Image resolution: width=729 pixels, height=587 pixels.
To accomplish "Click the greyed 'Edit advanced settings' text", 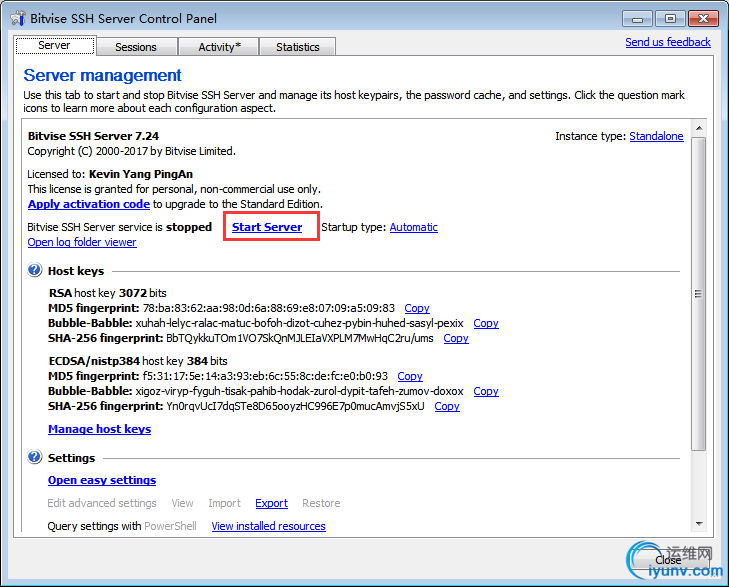I will pos(102,503).
